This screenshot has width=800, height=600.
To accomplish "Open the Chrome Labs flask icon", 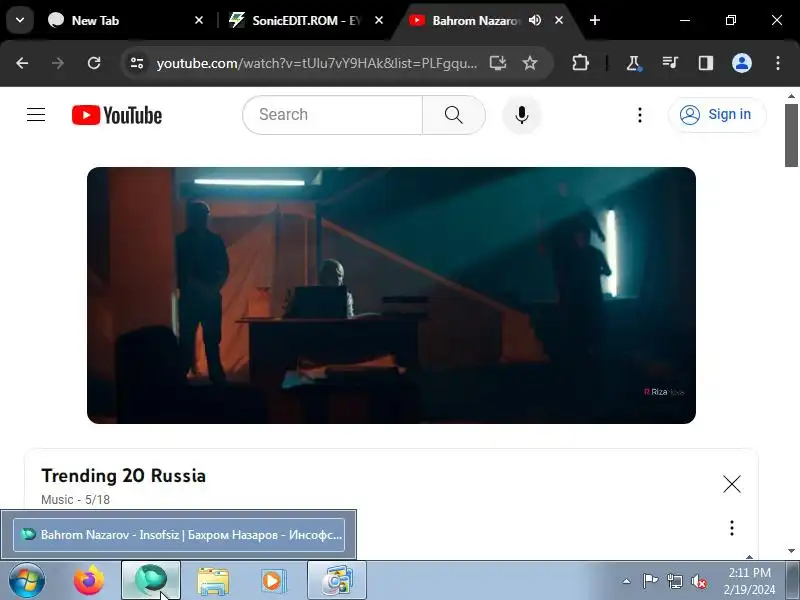I will pyautogui.click(x=633, y=63).
